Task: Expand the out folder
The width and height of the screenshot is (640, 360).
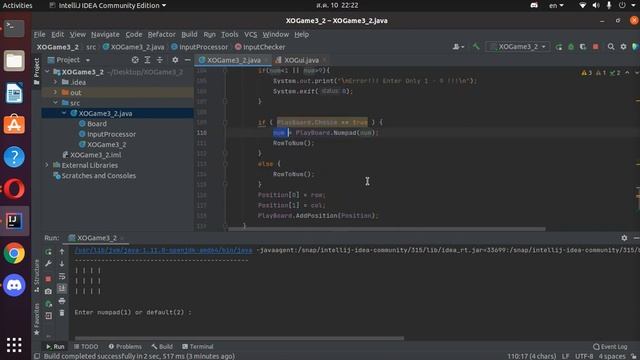Action: [56, 93]
